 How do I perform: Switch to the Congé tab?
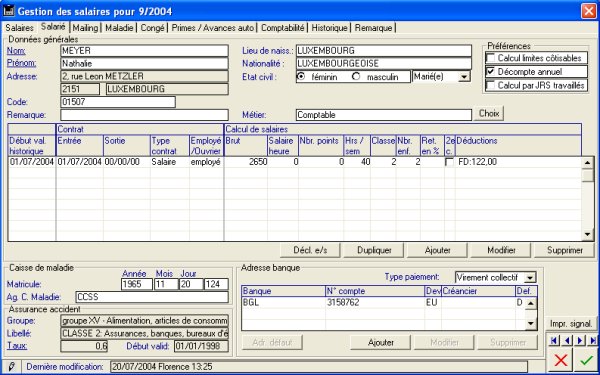[x=152, y=28]
